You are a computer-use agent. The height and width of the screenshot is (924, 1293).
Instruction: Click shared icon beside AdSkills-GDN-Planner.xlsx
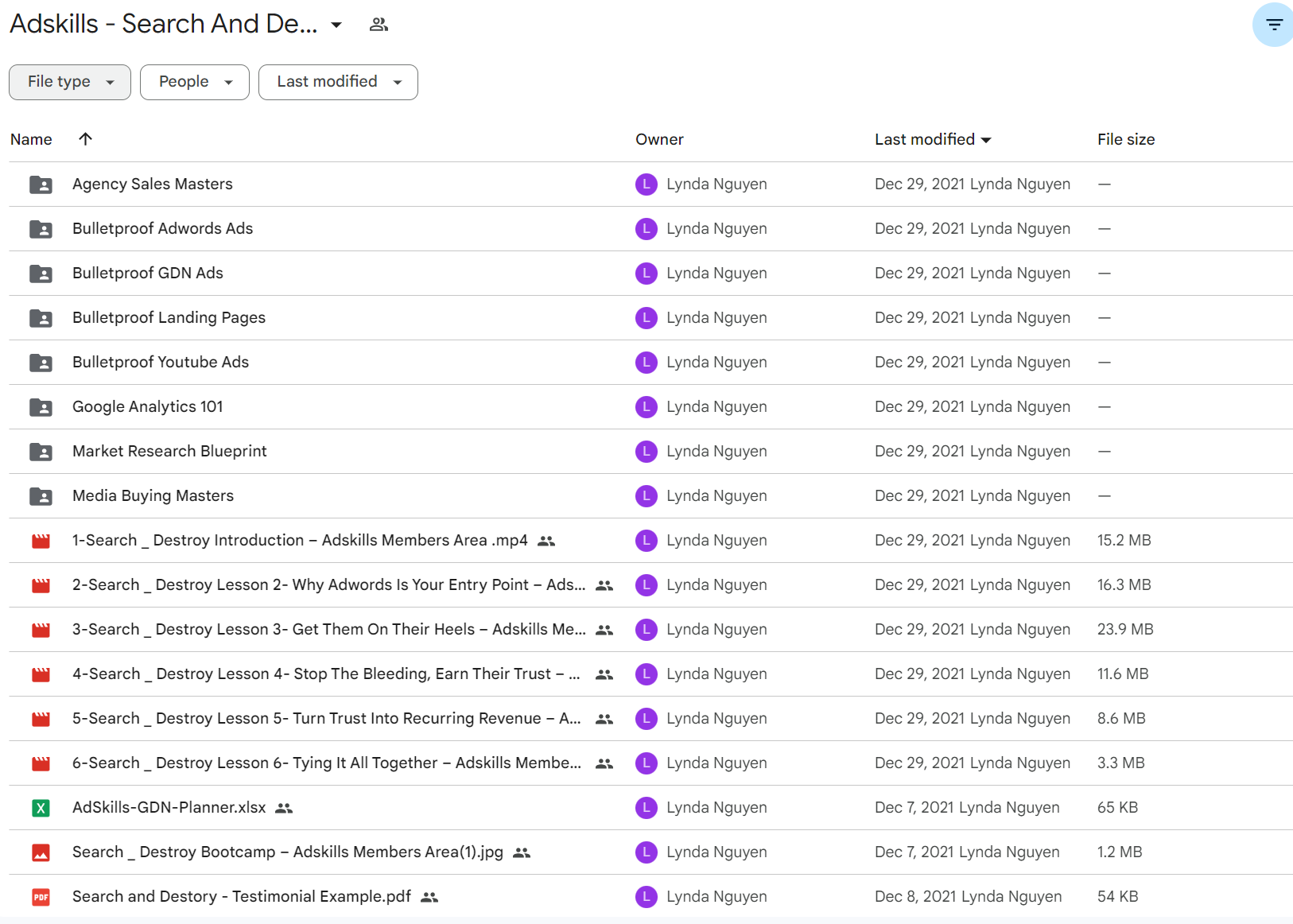pos(284,808)
